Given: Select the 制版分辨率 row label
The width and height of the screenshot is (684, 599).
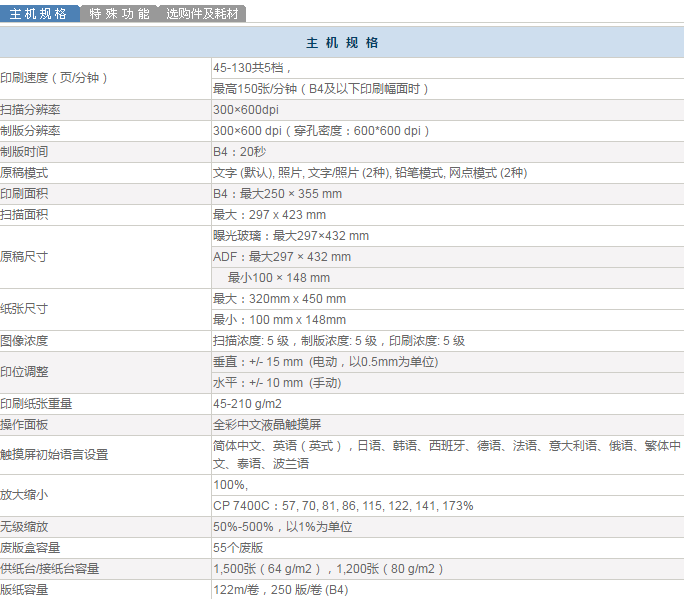Looking at the screenshot, I should click(x=30, y=131).
